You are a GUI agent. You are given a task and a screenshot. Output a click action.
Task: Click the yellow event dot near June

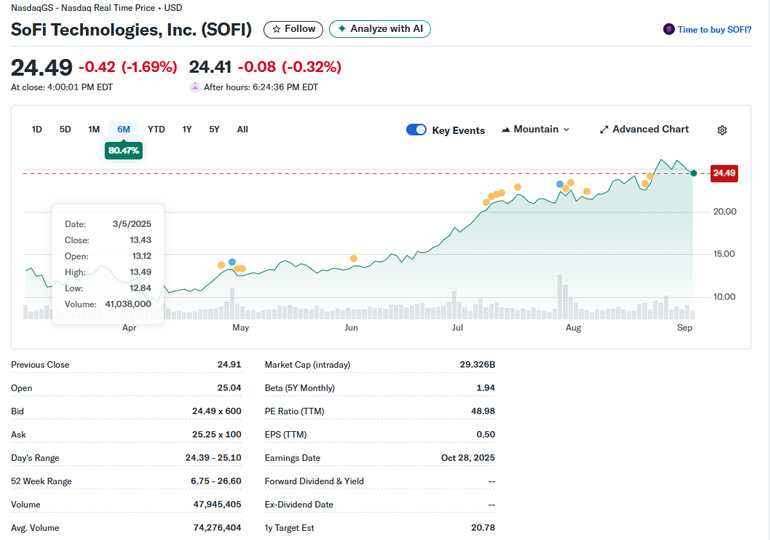[354, 258]
